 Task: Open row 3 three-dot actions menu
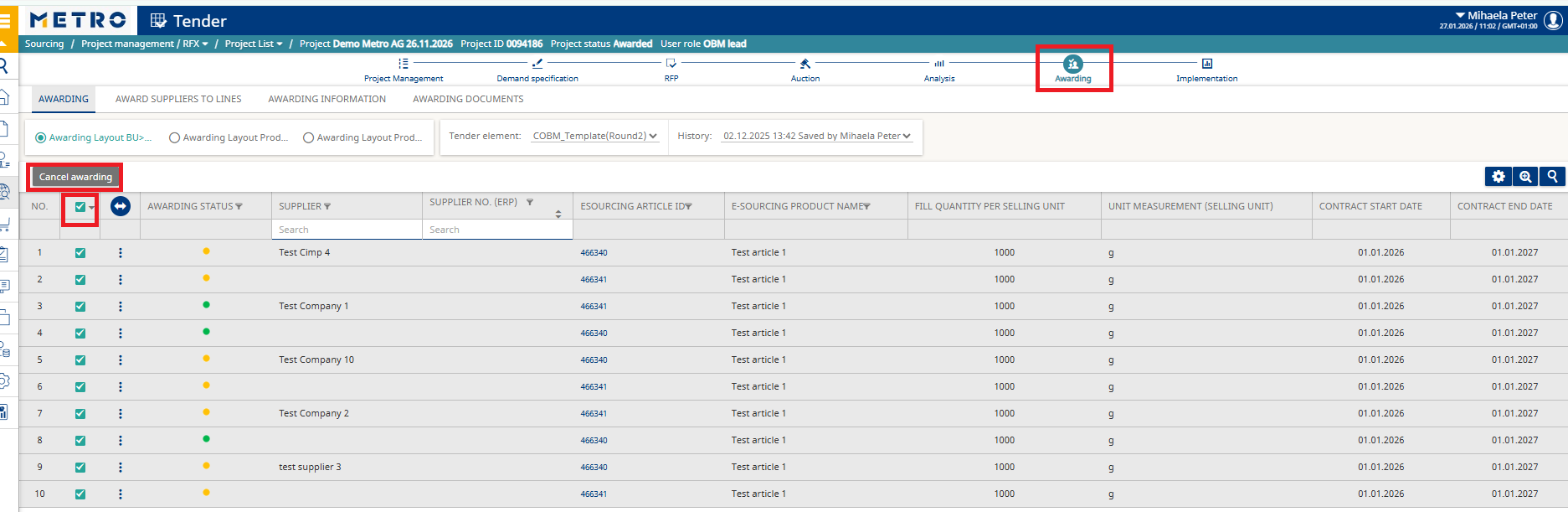[121, 306]
